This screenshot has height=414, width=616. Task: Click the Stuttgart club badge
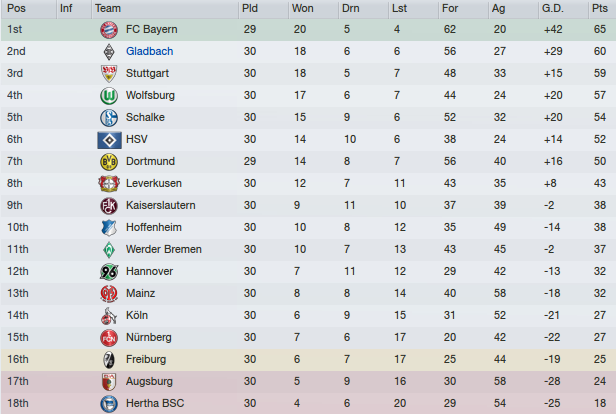tap(109, 73)
